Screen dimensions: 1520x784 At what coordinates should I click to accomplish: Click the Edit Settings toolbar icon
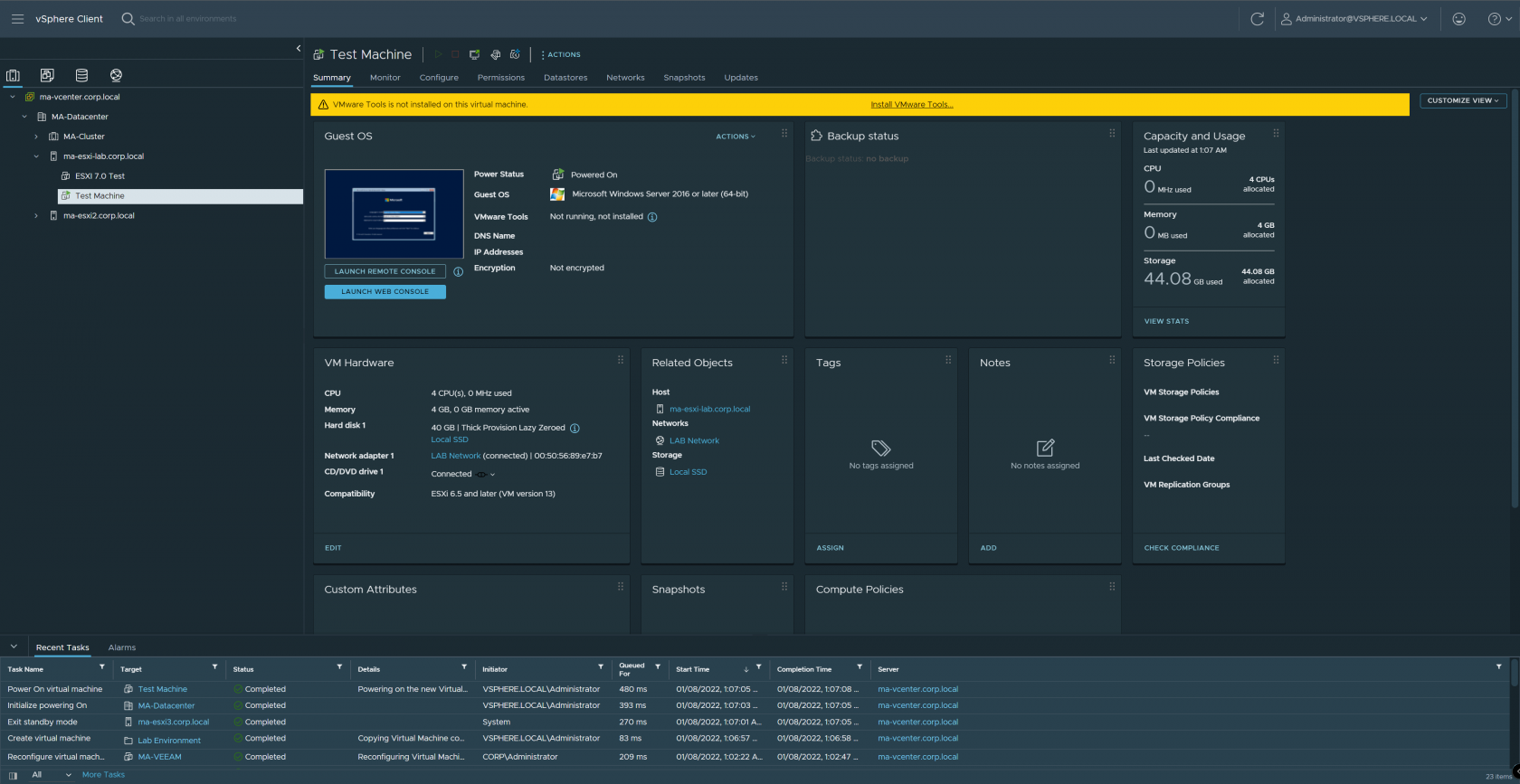click(x=495, y=54)
